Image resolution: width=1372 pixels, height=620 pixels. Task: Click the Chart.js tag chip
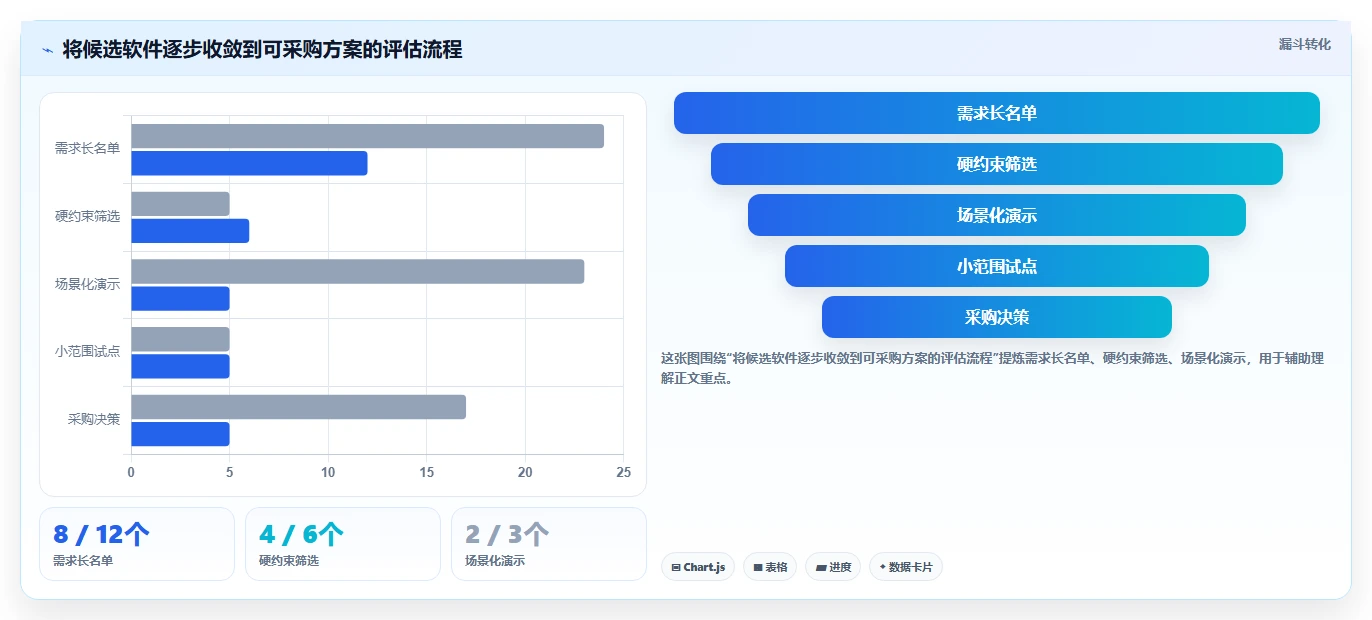coord(698,567)
